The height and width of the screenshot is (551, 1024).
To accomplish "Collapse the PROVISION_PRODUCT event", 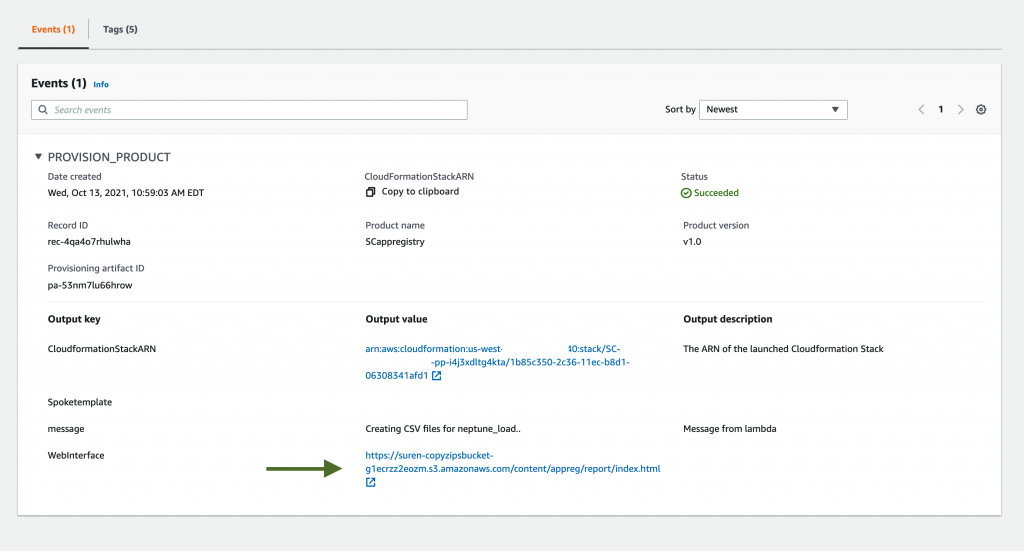I will 39,157.
